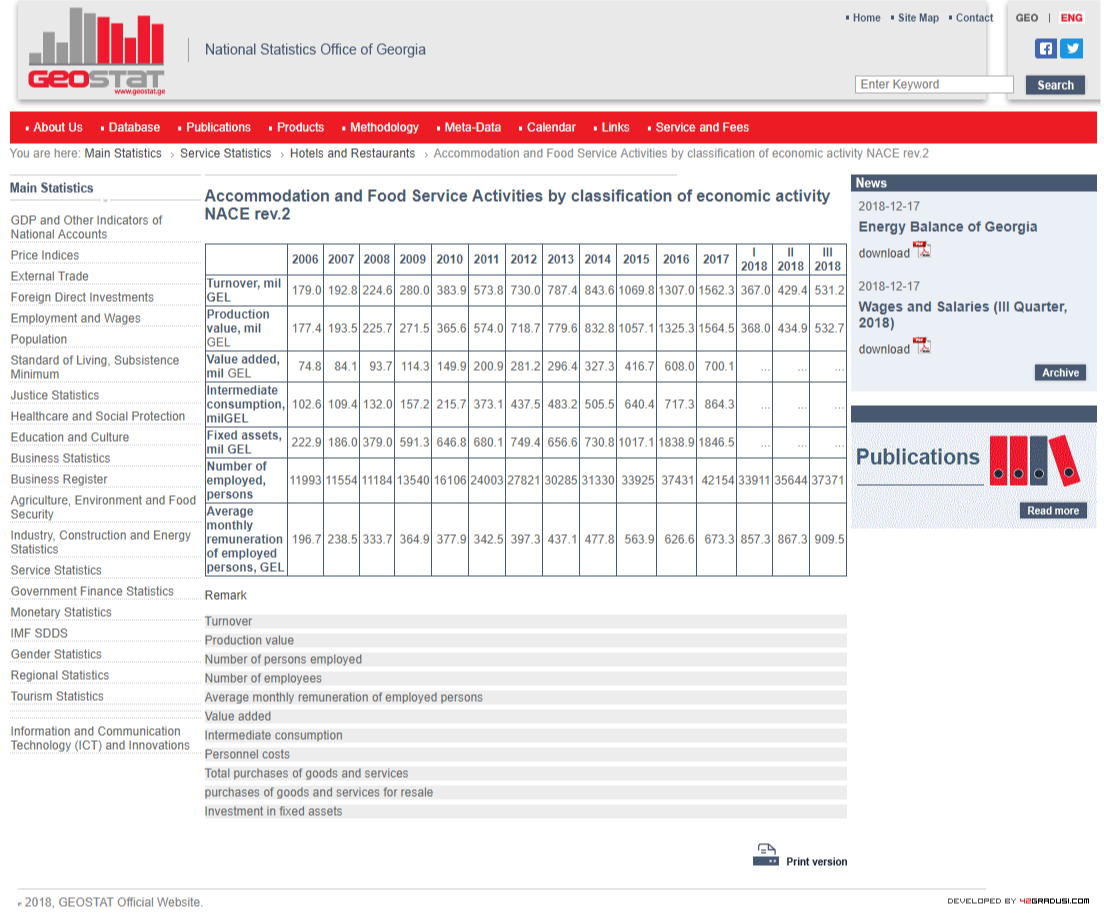1104x914 pixels.
Task: Switch language to GEO
Action: coord(1026,18)
